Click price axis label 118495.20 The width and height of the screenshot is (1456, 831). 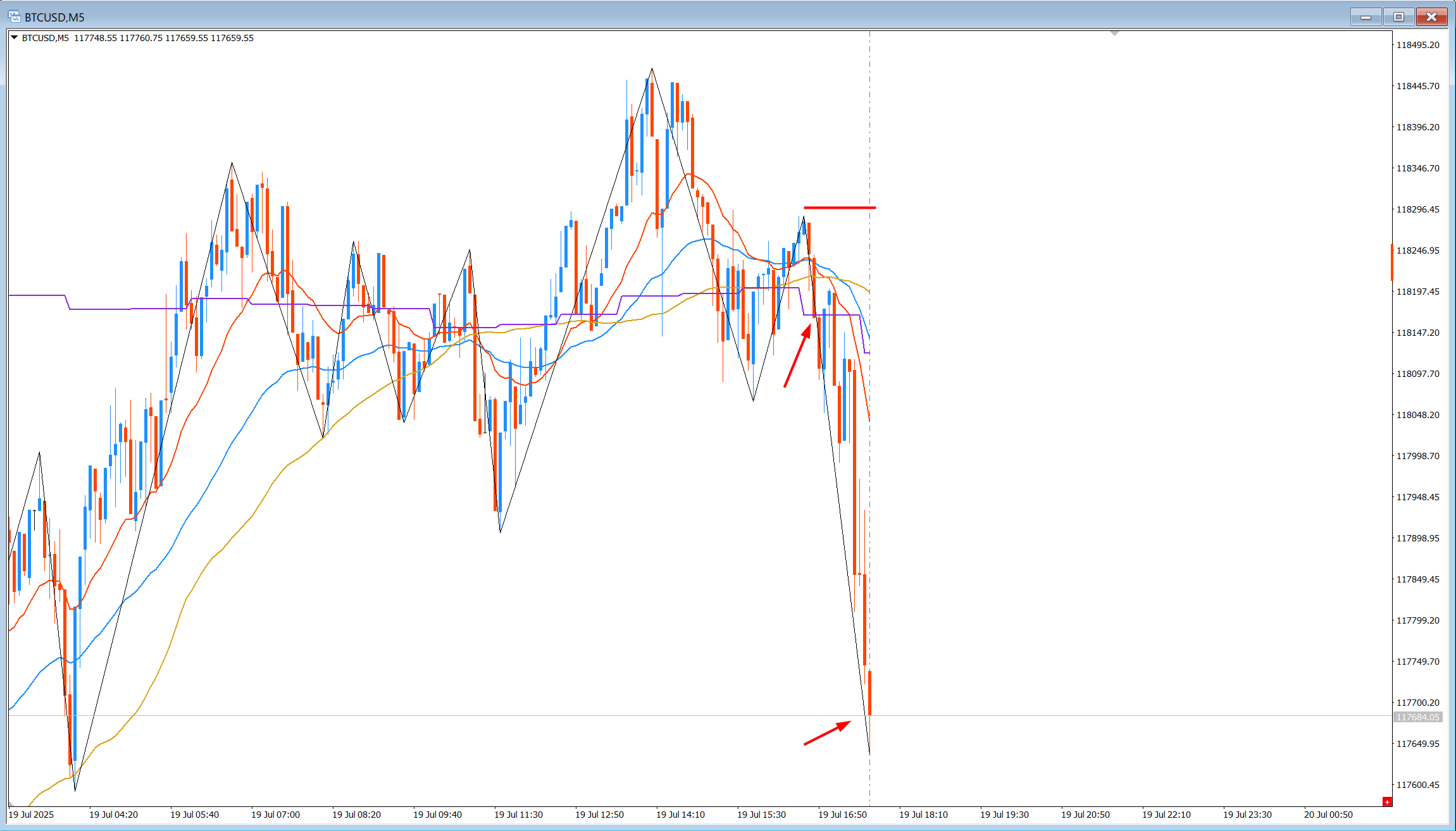(1418, 45)
